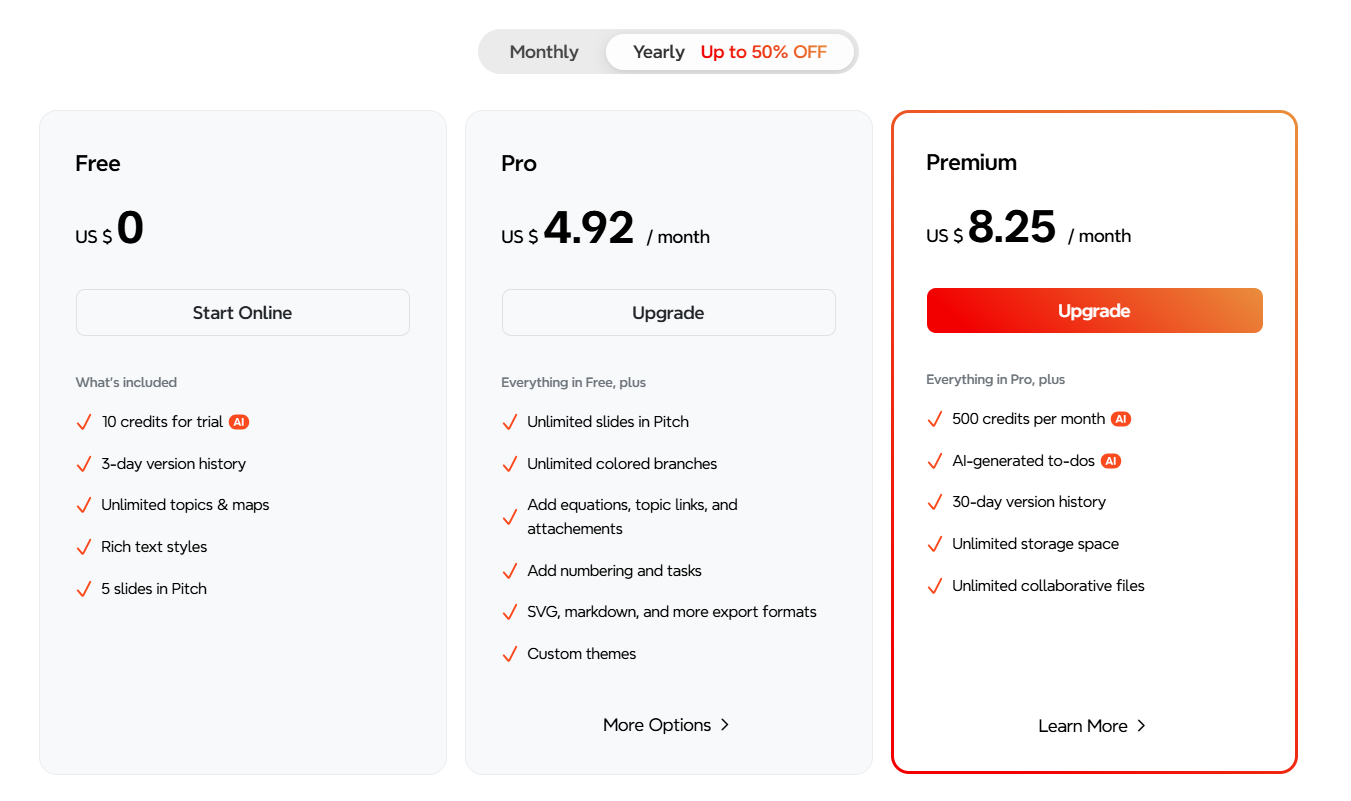1351x801 pixels.
Task: Click the Learn More link text
Action: tap(1082, 726)
